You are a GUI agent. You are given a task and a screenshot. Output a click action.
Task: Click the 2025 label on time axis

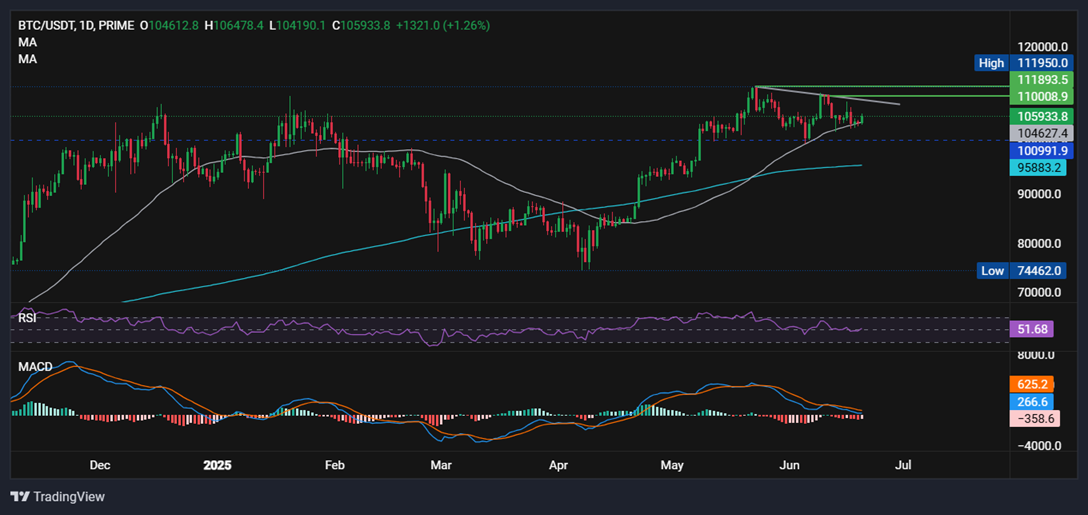[x=217, y=465]
